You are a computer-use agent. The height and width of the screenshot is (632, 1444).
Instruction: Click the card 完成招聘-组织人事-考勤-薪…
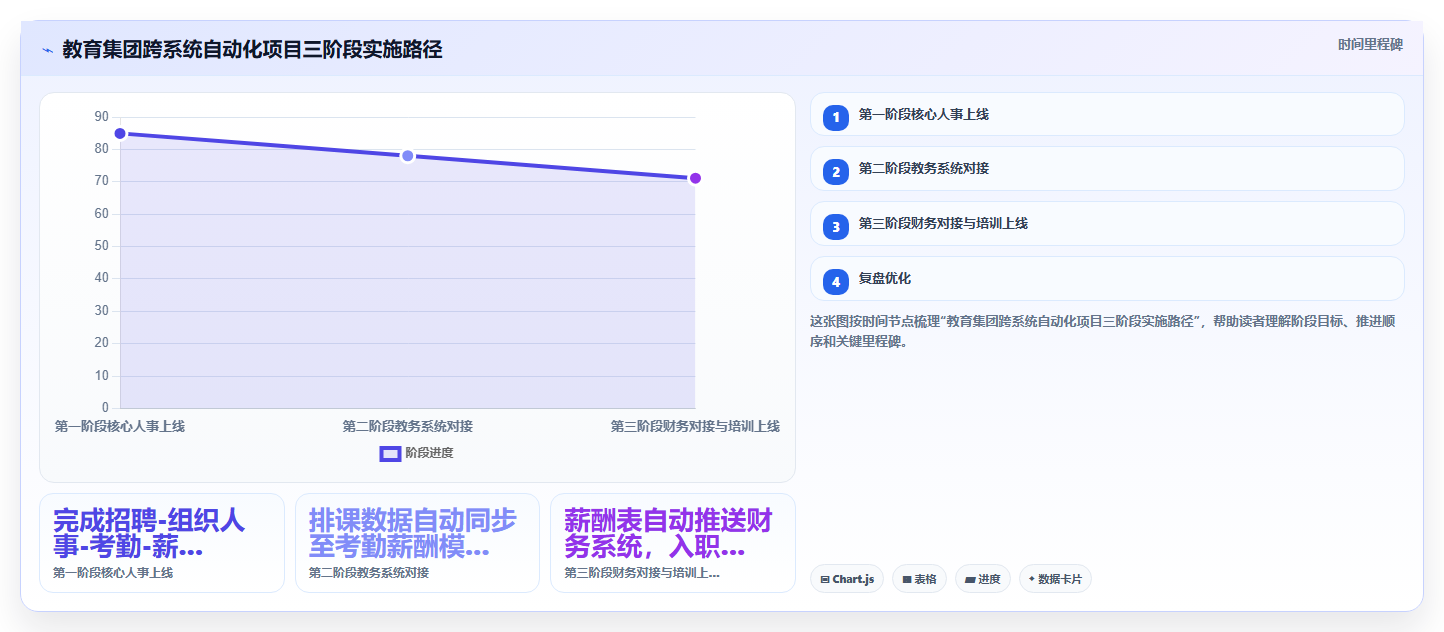point(162,543)
